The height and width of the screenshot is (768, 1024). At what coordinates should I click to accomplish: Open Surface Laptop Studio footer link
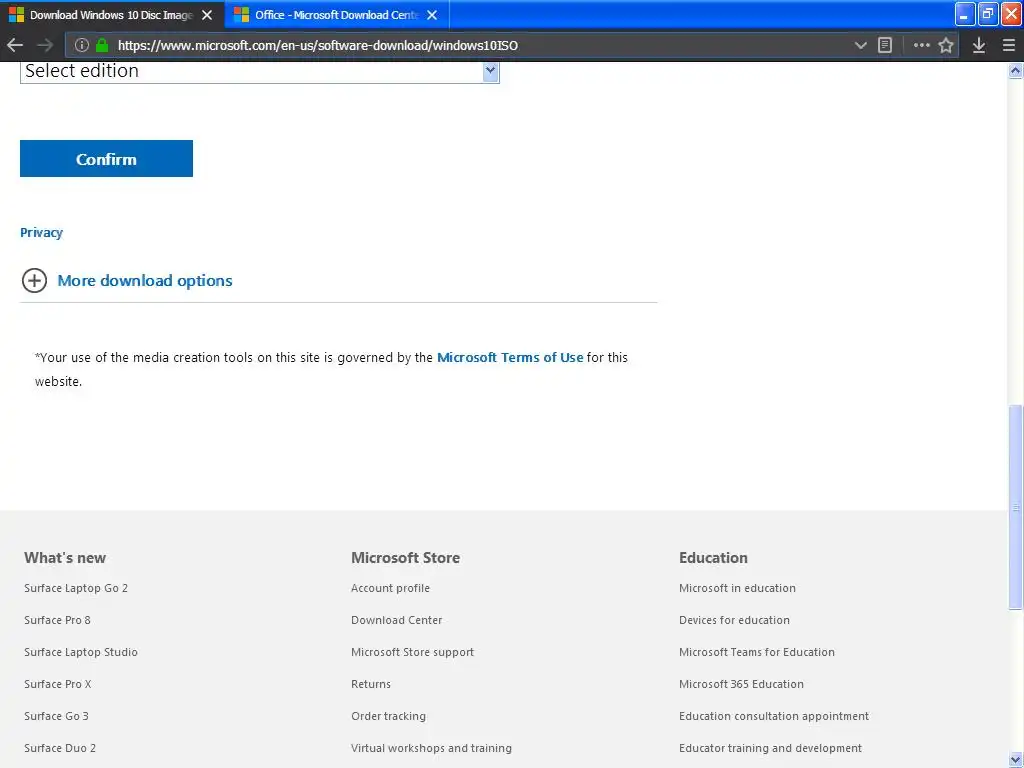click(81, 652)
